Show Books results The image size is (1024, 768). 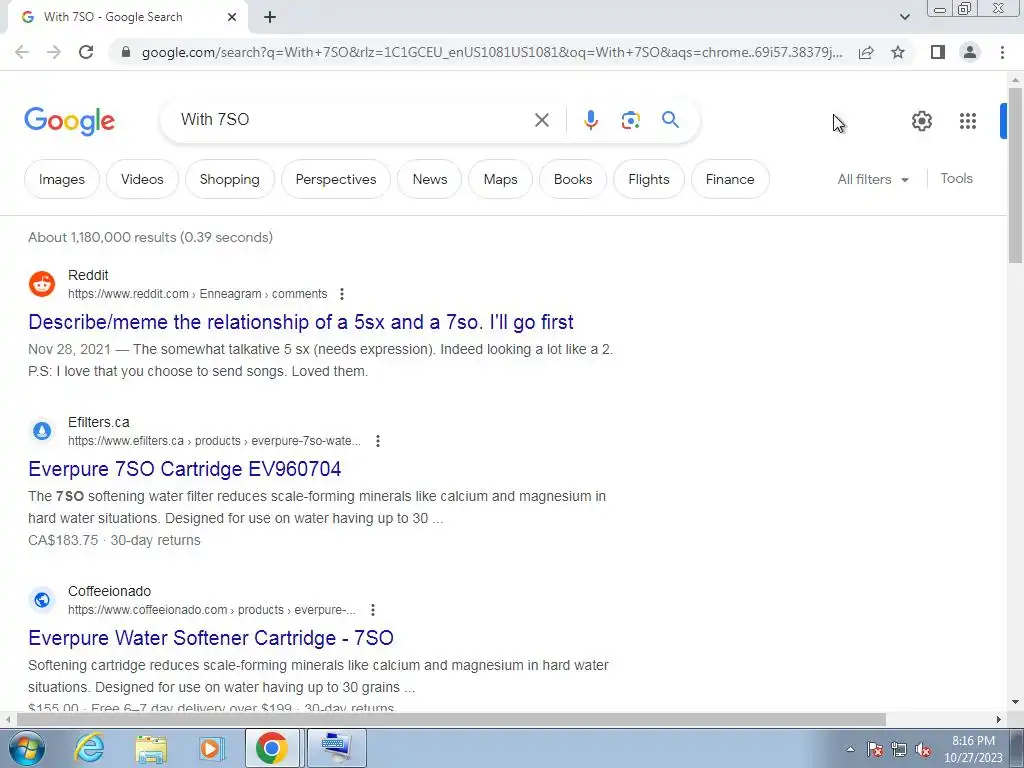click(573, 180)
